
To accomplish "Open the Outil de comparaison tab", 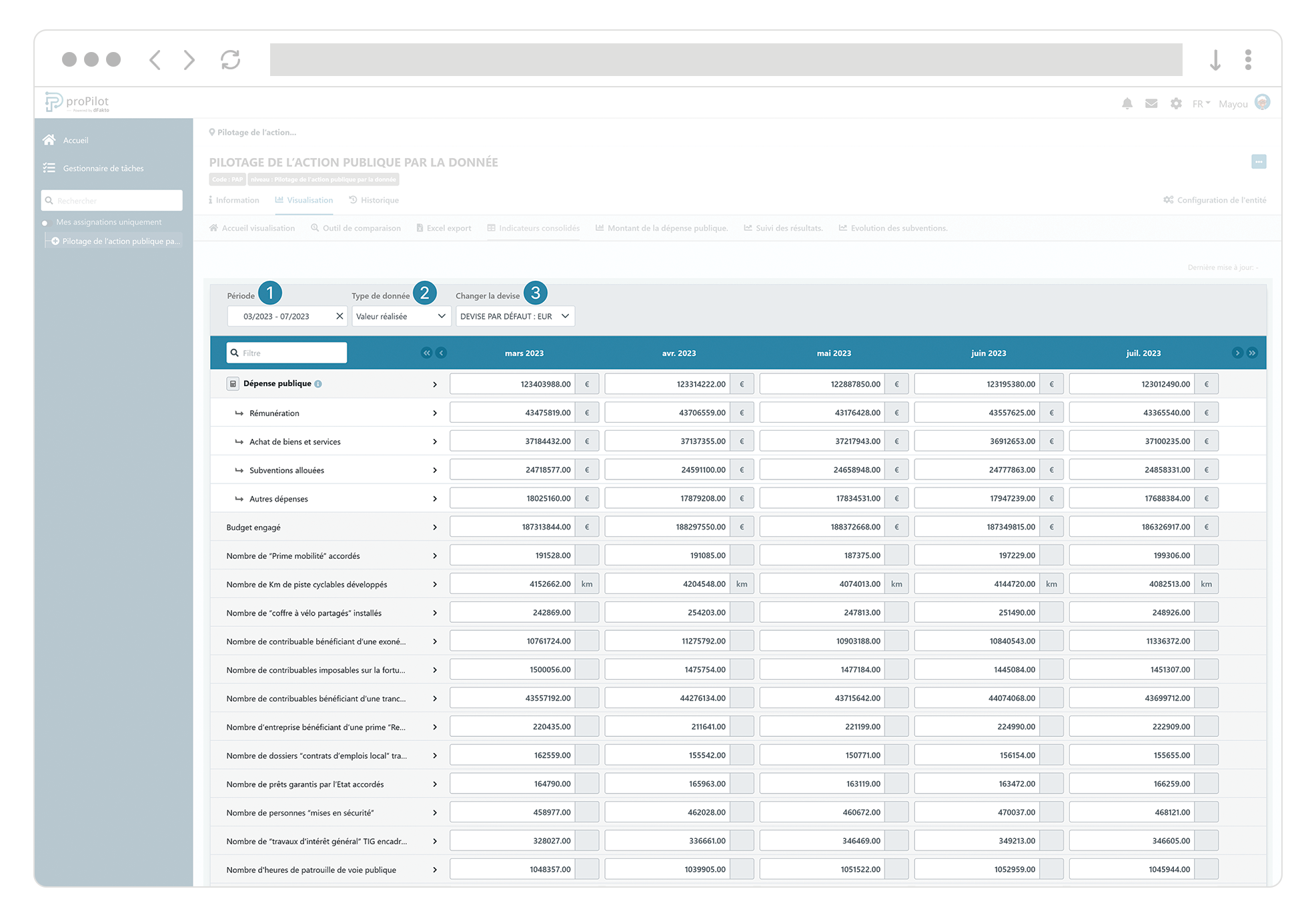I will pyautogui.click(x=356, y=228).
